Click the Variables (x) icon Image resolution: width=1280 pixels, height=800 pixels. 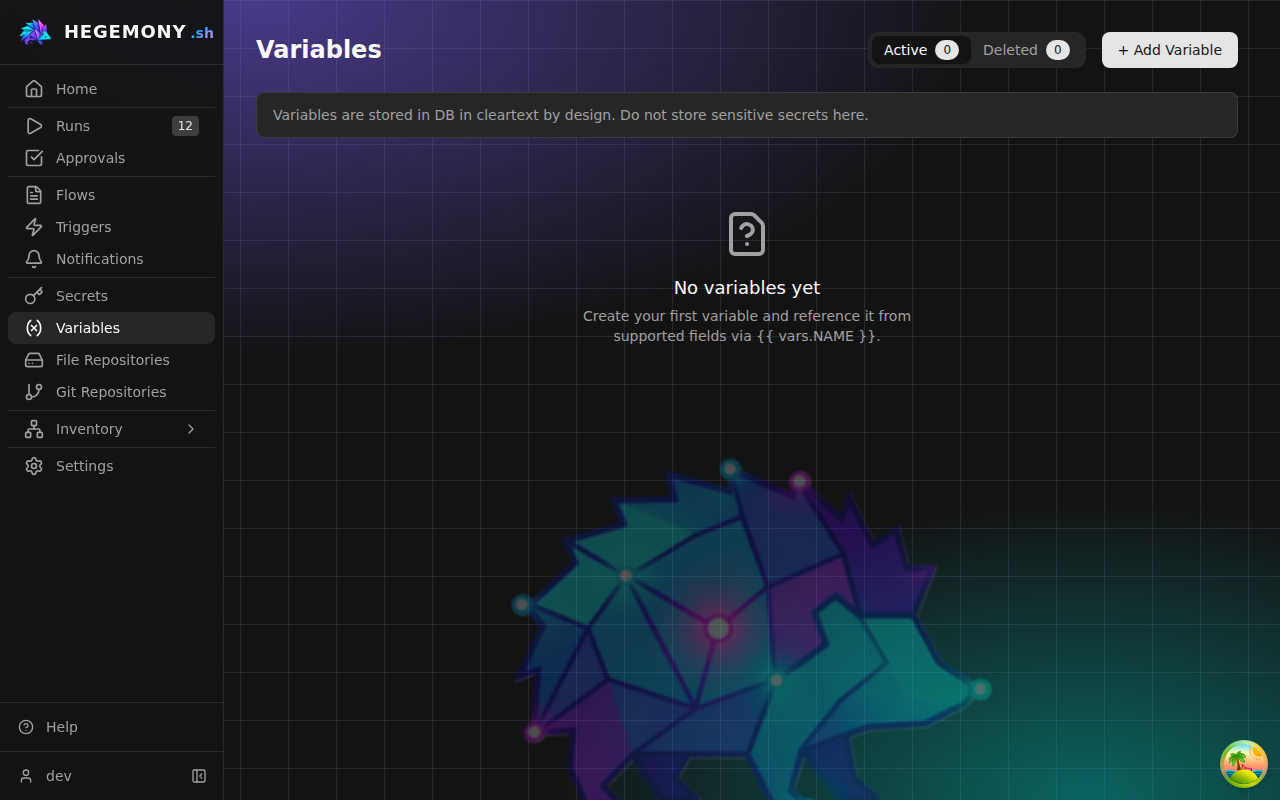34,328
